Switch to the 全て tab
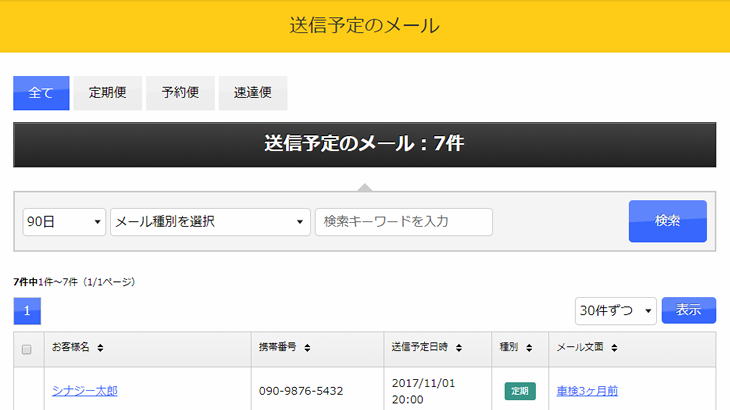 [x=41, y=93]
